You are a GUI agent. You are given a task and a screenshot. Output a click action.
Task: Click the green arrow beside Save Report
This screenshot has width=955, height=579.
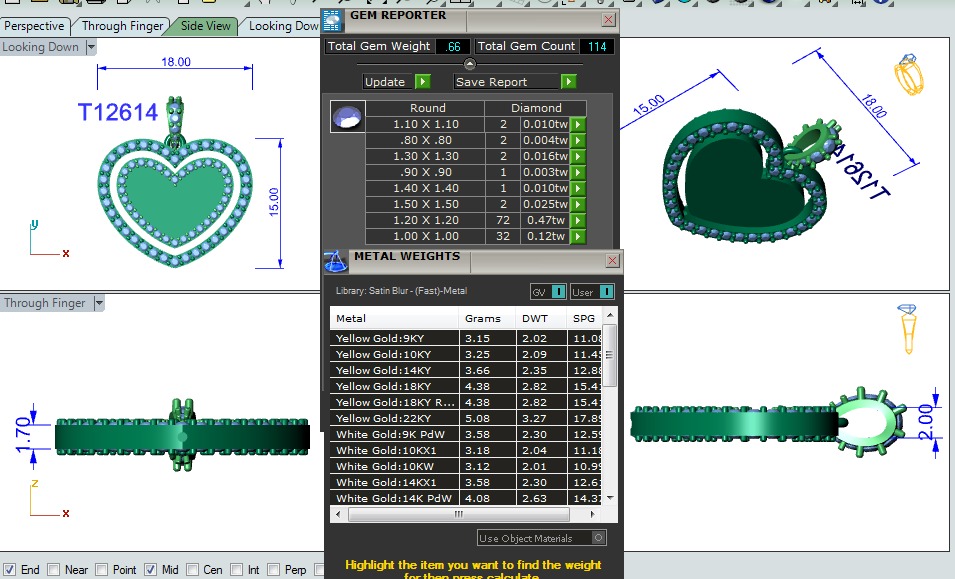pyautogui.click(x=568, y=82)
